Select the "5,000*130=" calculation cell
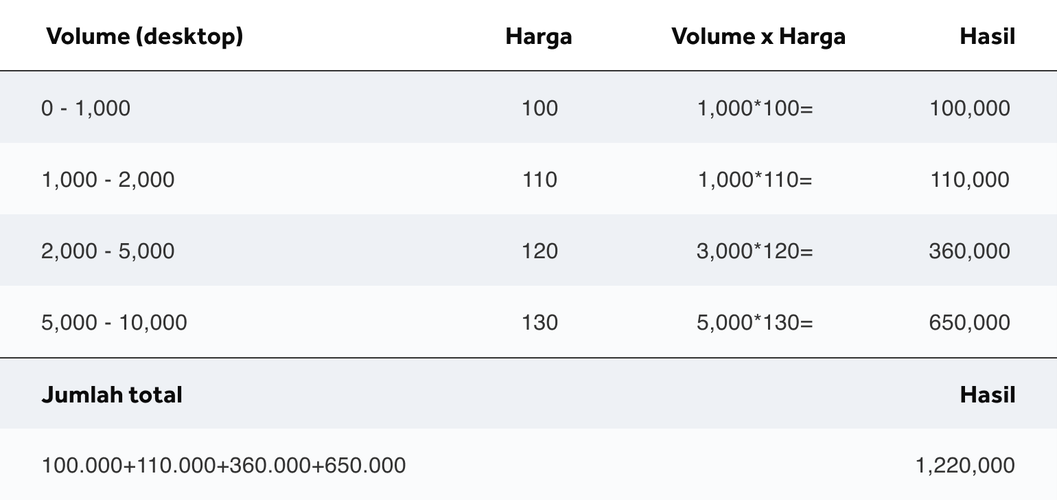1057x500 pixels. [x=755, y=323]
